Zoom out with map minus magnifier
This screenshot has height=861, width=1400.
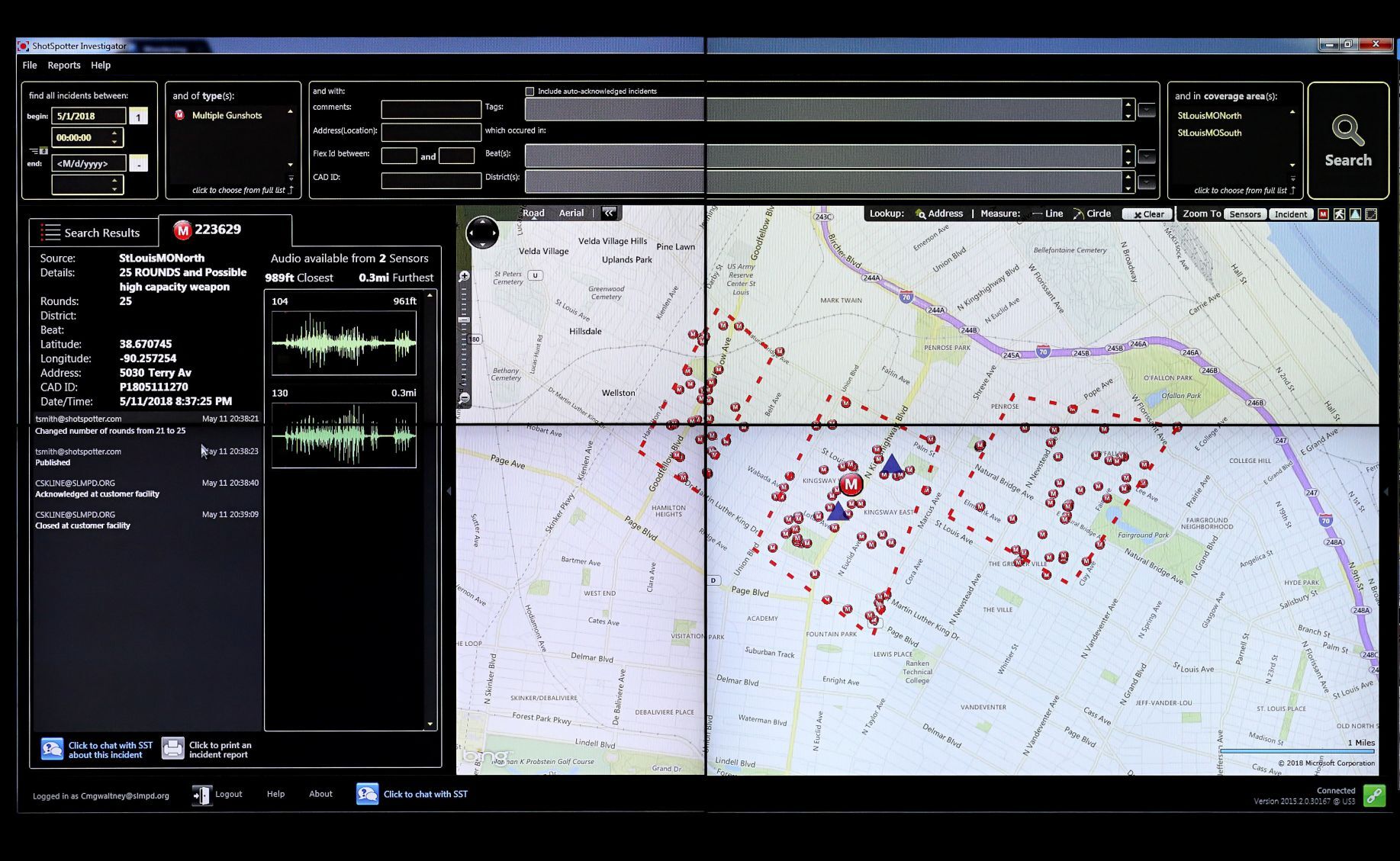(464, 397)
